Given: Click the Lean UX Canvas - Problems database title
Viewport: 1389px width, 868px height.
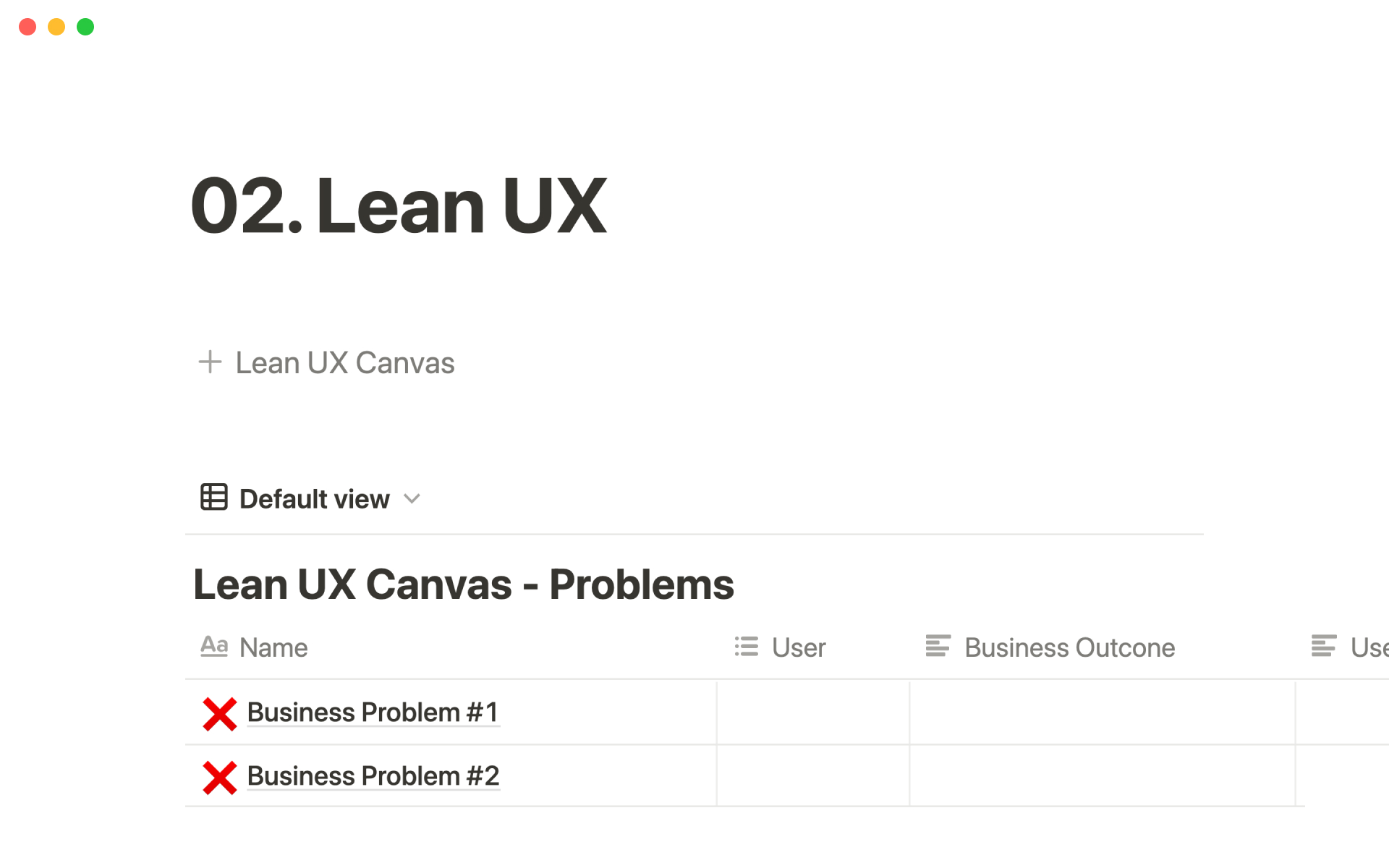Looking at the screenshot, I should coord(464,584).
